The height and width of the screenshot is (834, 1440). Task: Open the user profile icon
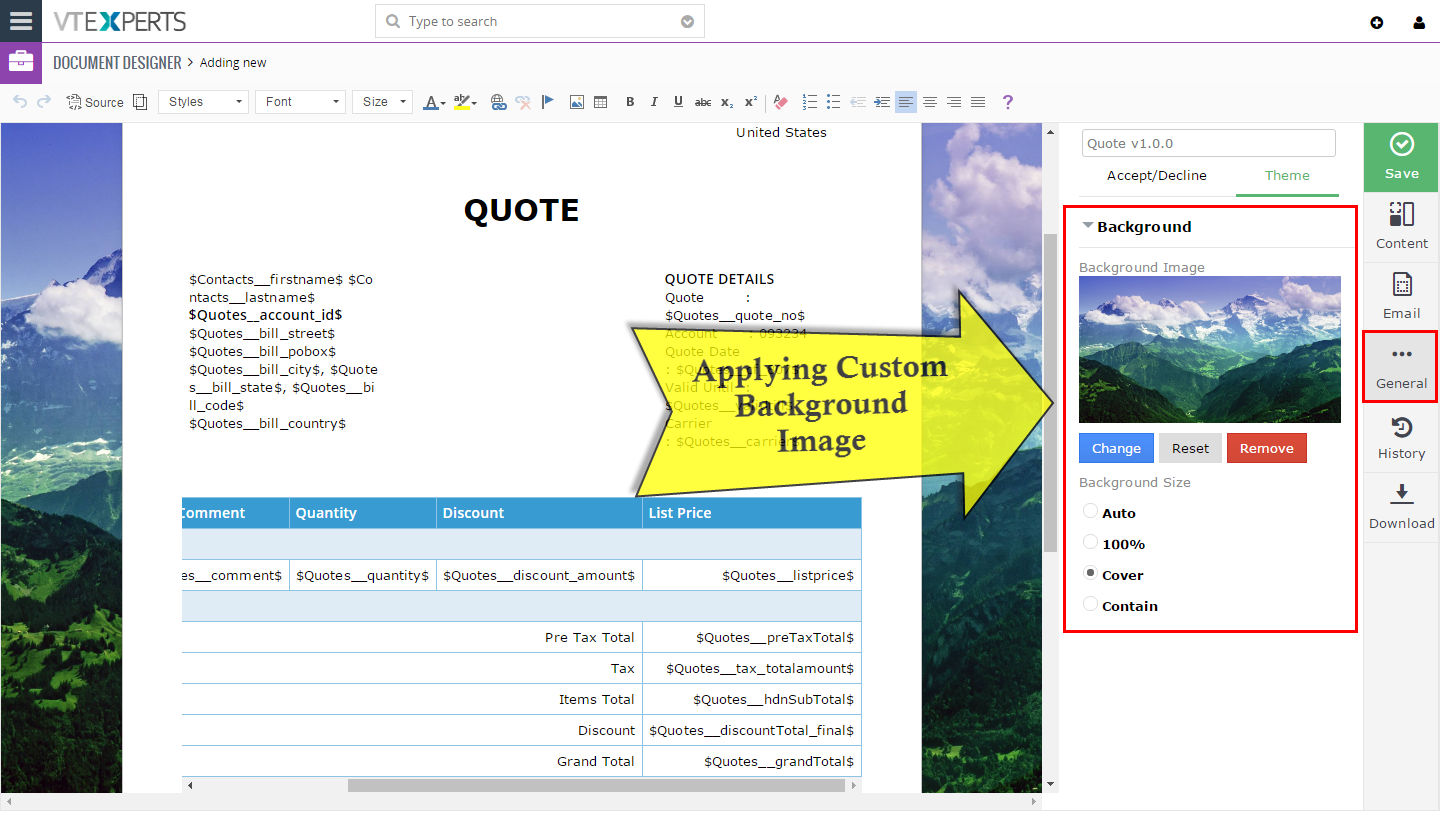[1419, 22]
